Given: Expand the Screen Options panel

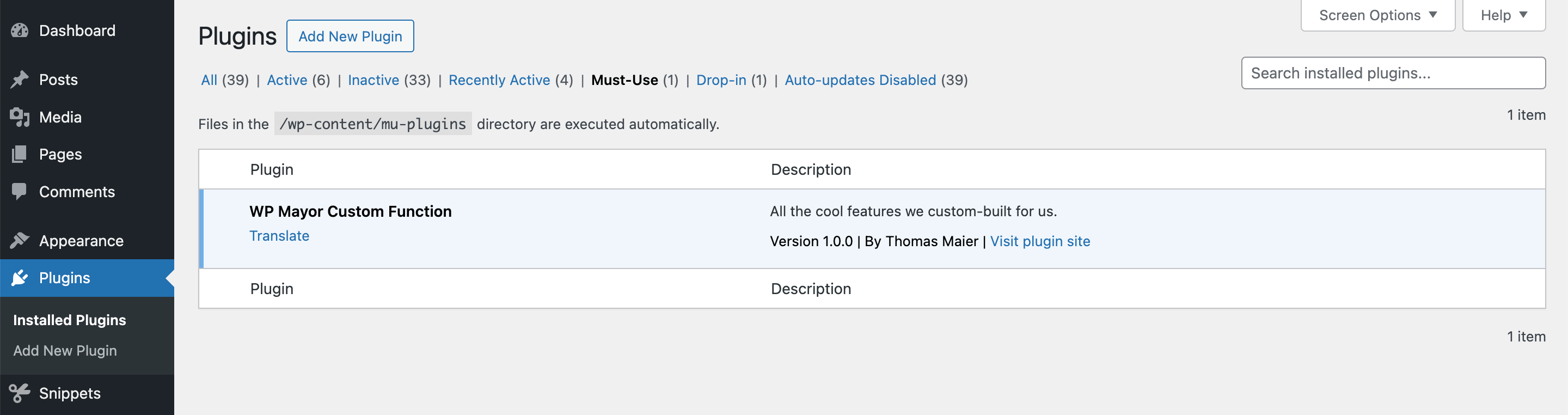Looking at the screenshot, I should (1377, 15).
